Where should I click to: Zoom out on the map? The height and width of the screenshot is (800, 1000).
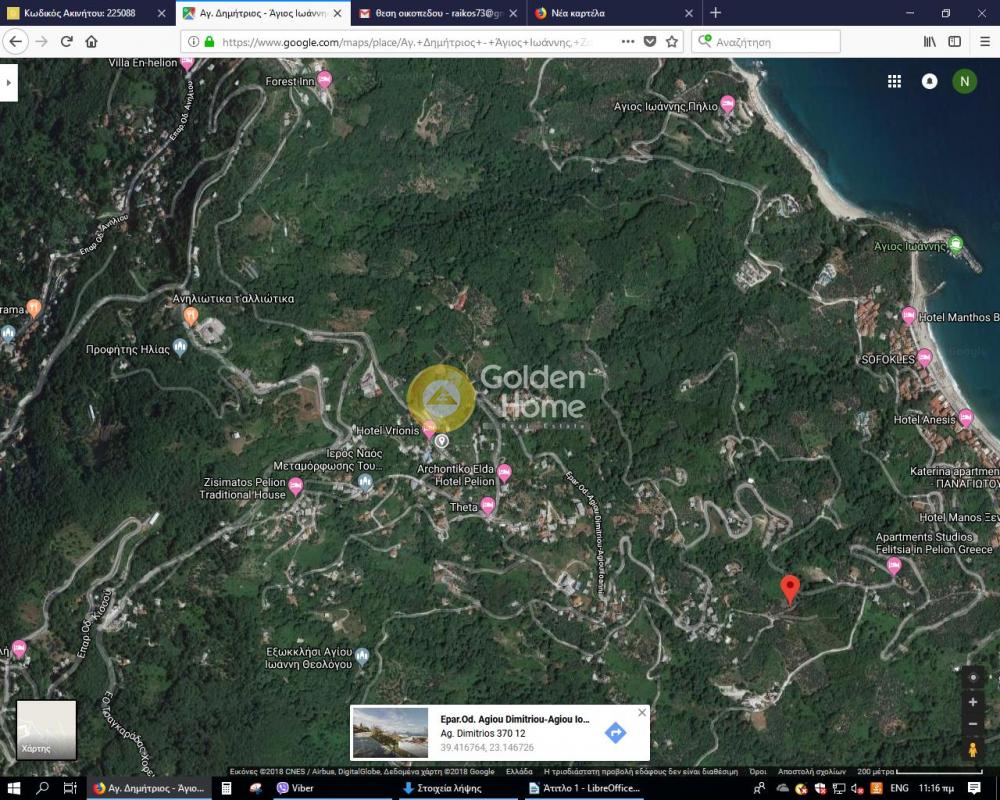973,724
